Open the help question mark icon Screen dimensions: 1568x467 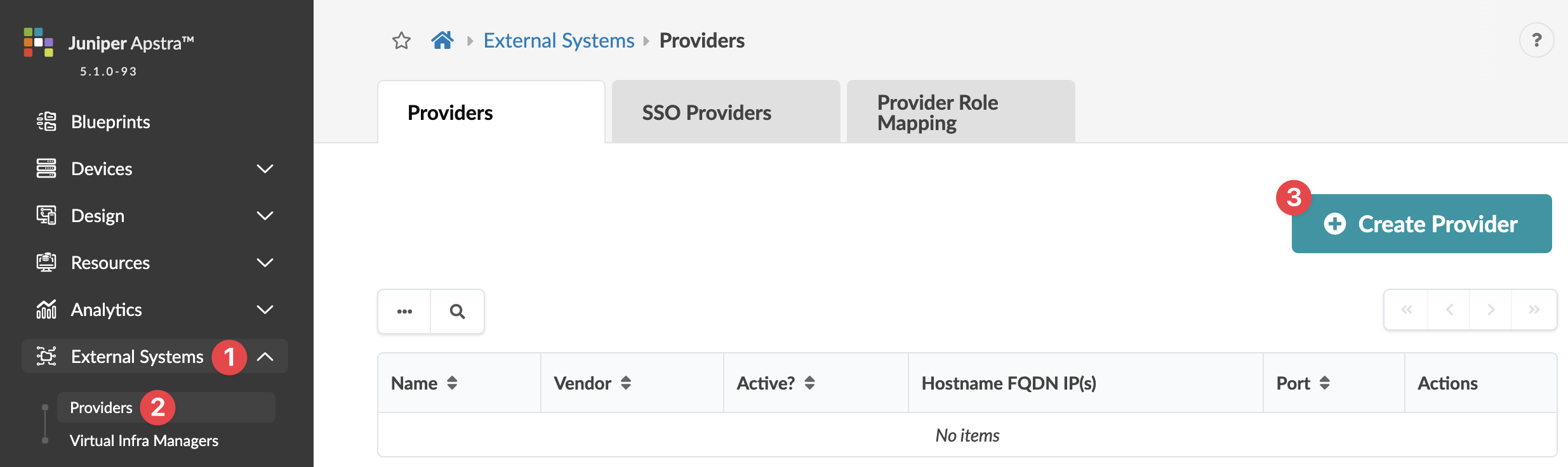1536,41
